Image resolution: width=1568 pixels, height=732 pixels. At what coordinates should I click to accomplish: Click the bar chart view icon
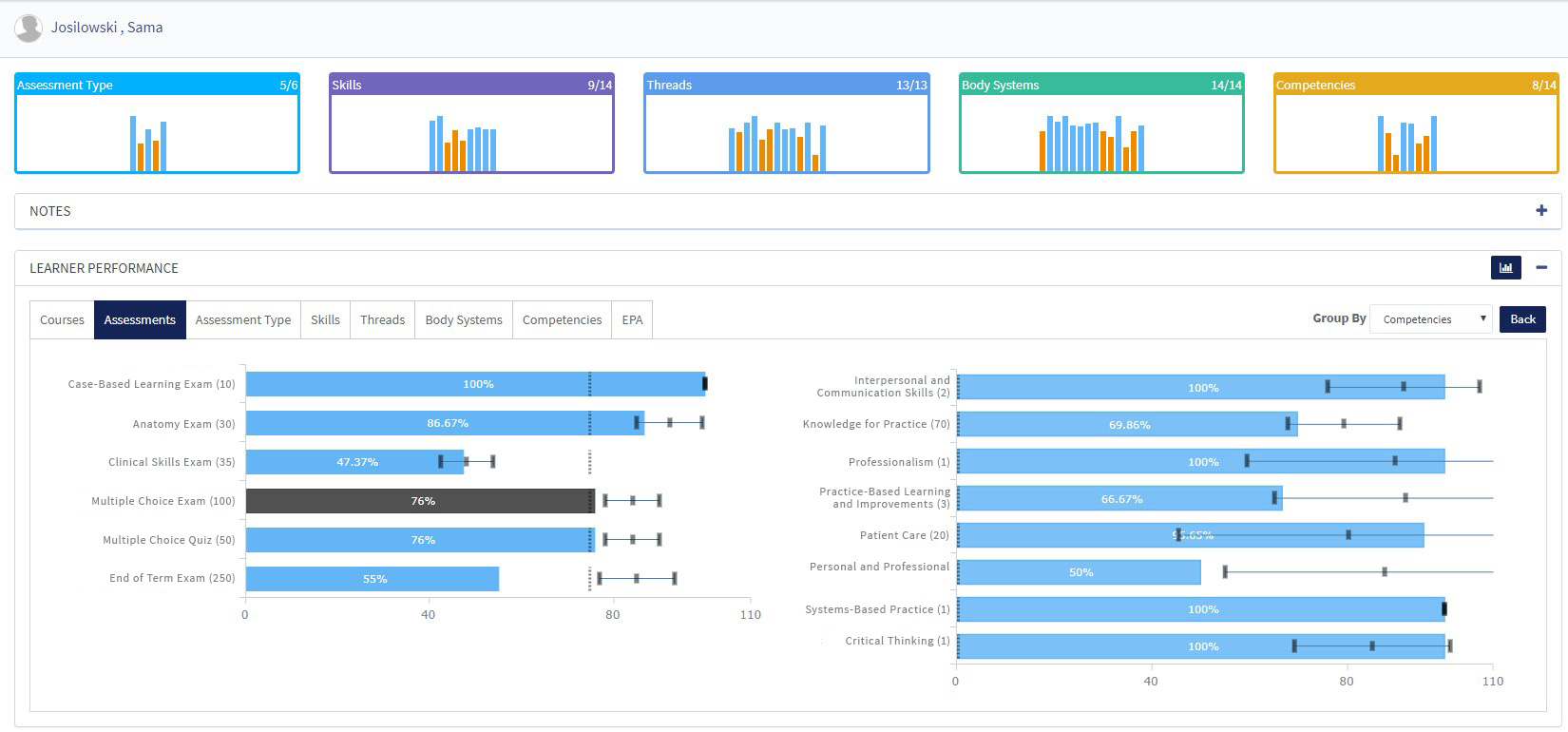pos(1505,268)
